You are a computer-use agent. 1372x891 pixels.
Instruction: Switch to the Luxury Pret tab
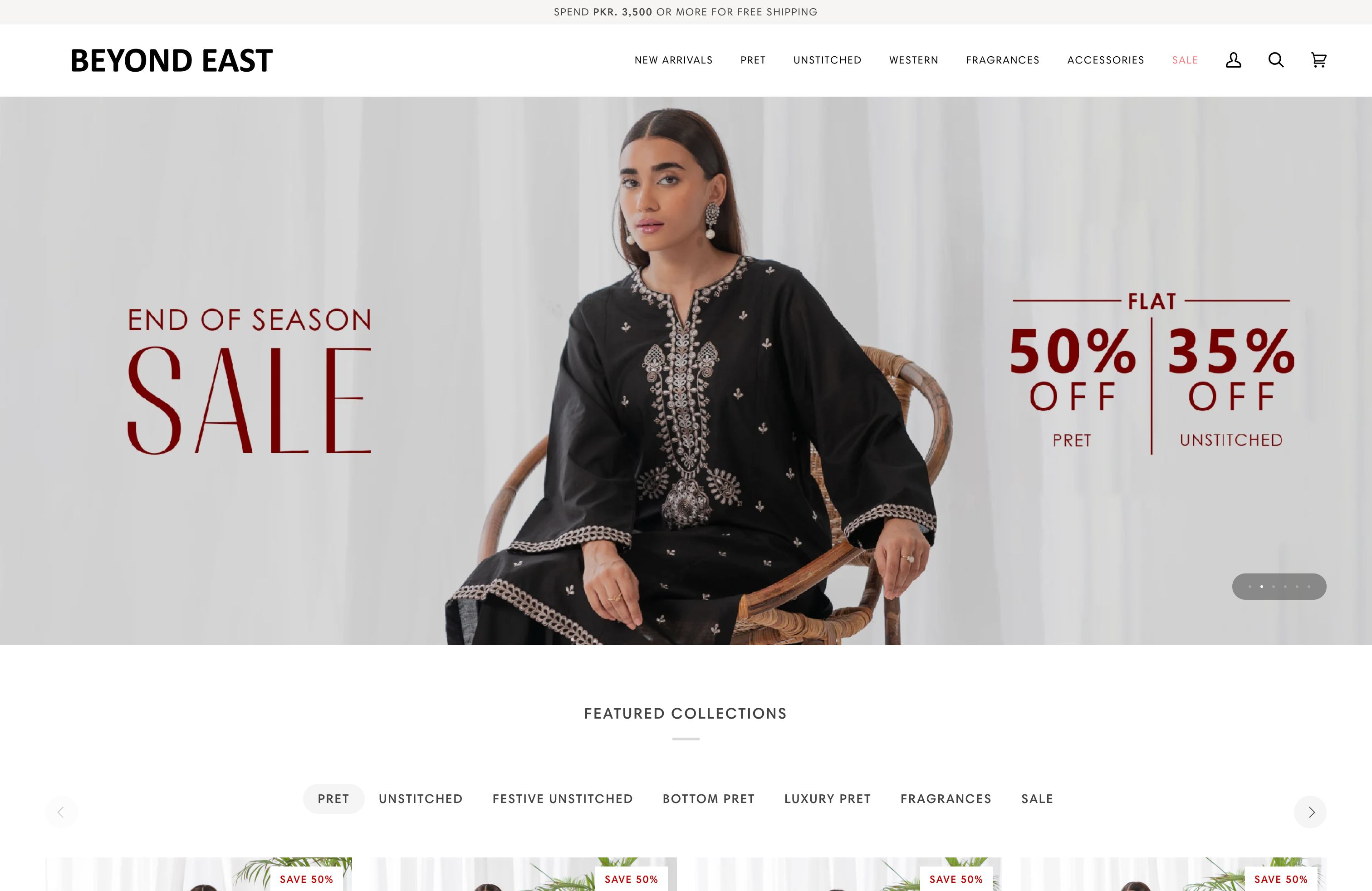point(827,799)
